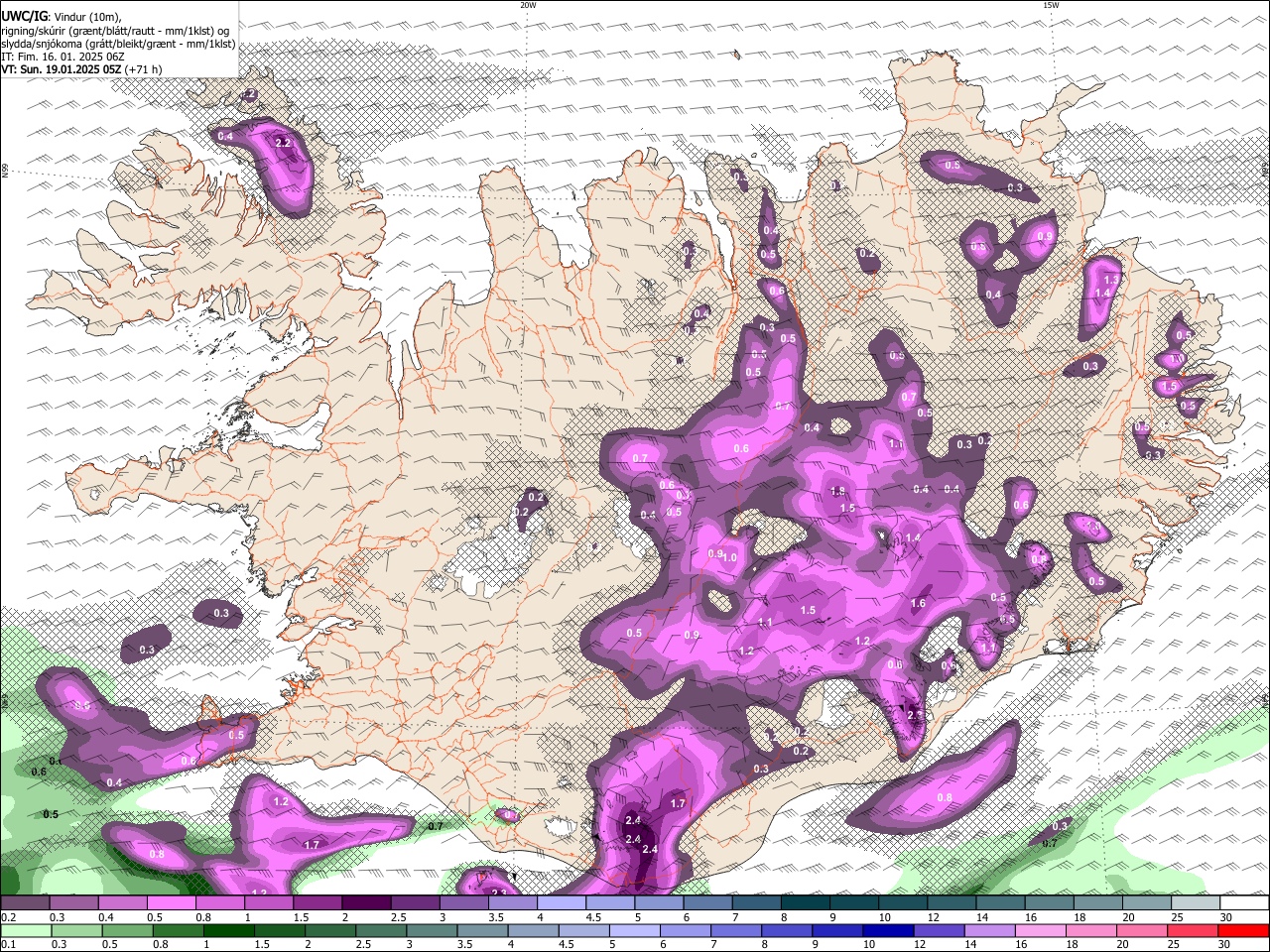This screenshot has height=952, width=1270.
Task: Click the '0.2' label starting the snow legend
Action: 8,917
